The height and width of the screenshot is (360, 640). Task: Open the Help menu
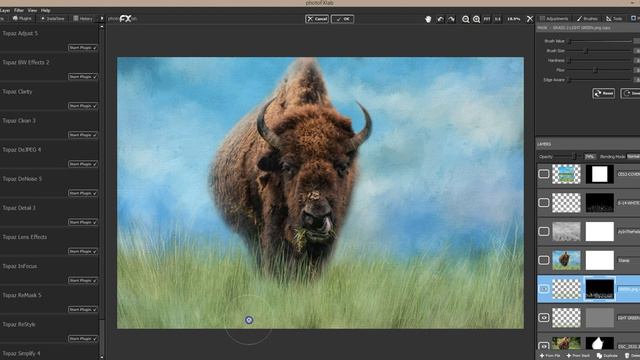(x=46, y=10)
